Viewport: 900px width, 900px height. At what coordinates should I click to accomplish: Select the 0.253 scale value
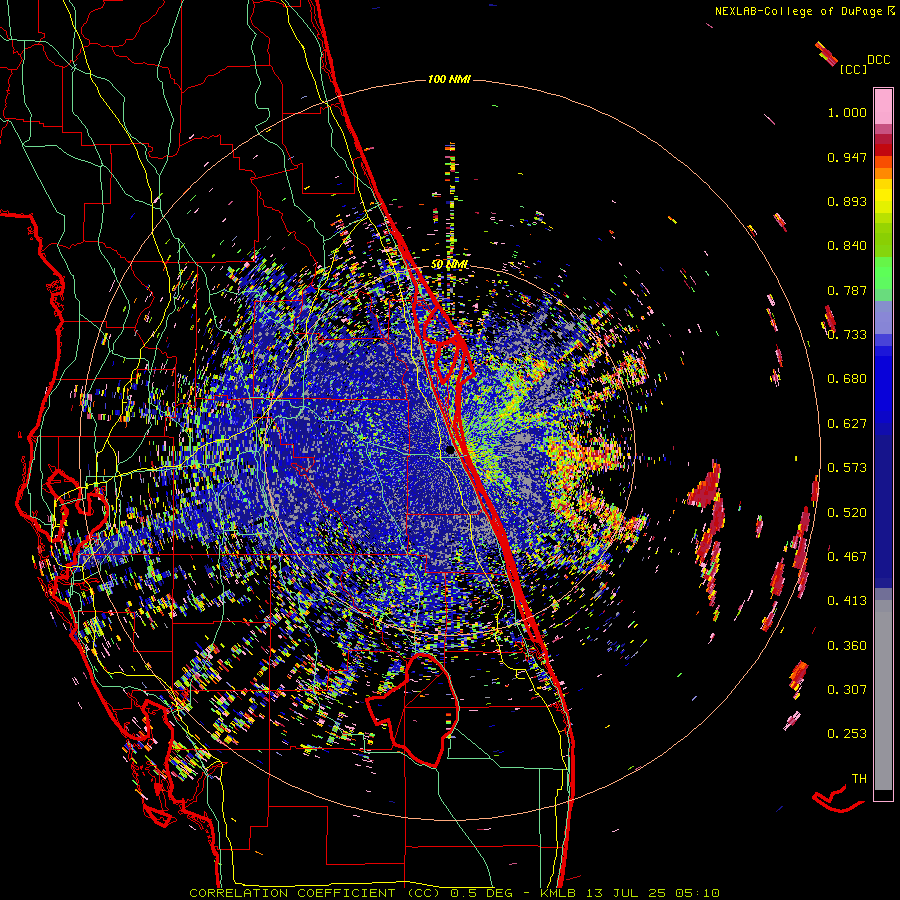pos(847,734)
